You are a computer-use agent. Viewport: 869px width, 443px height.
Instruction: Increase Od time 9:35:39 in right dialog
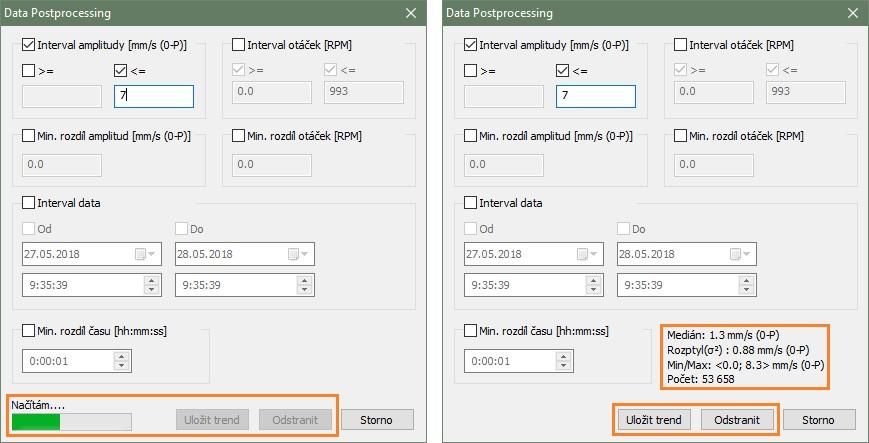click(593, 280)
